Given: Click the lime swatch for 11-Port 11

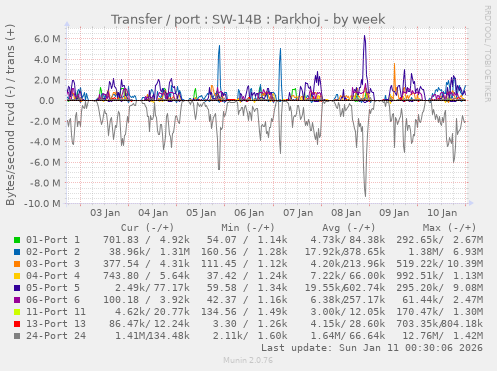Looking at the screenshot, I should coord(17,312).
